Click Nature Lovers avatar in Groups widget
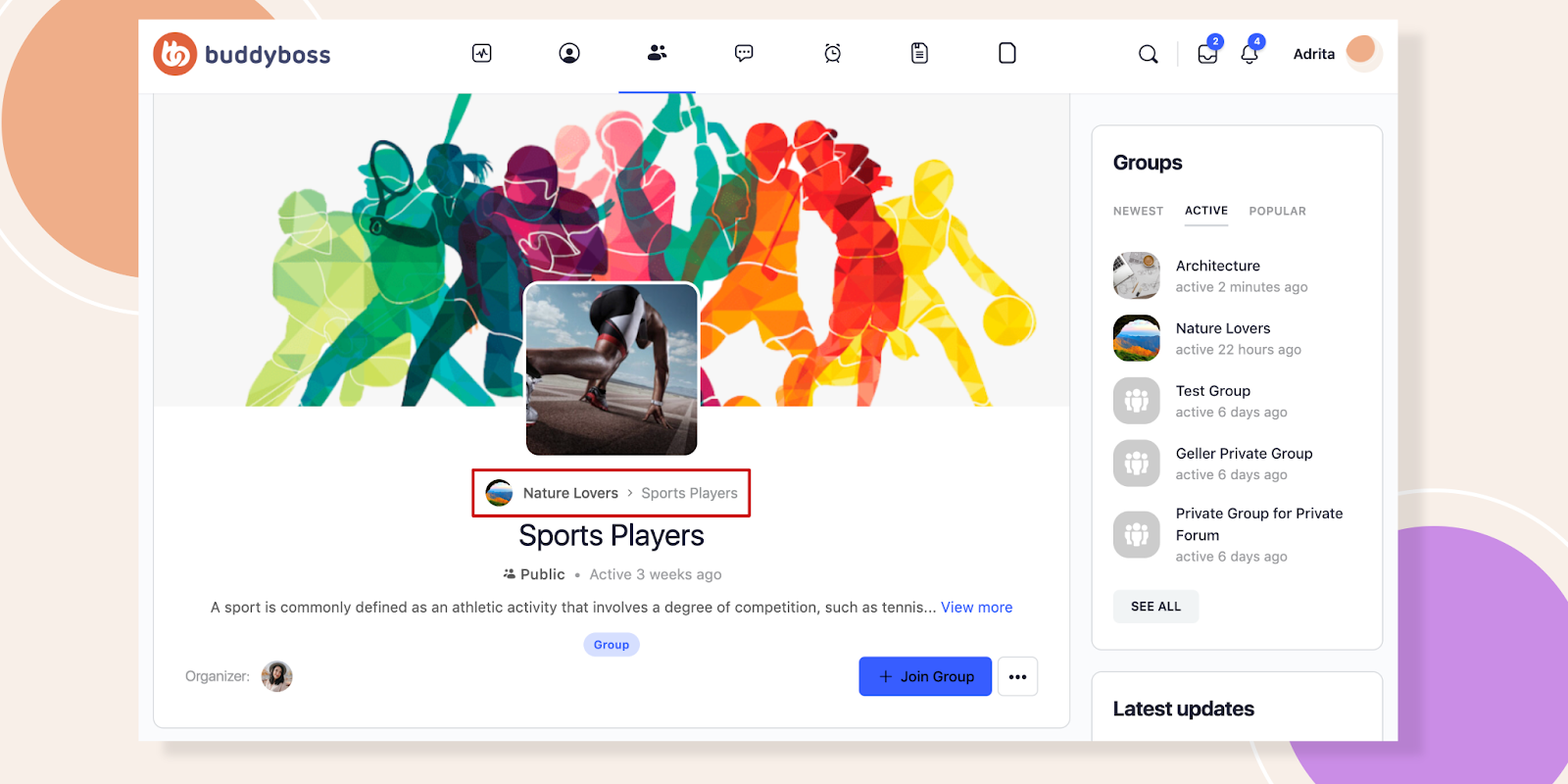This screenshot has height=784, width=1568. tap(1137, 338)
